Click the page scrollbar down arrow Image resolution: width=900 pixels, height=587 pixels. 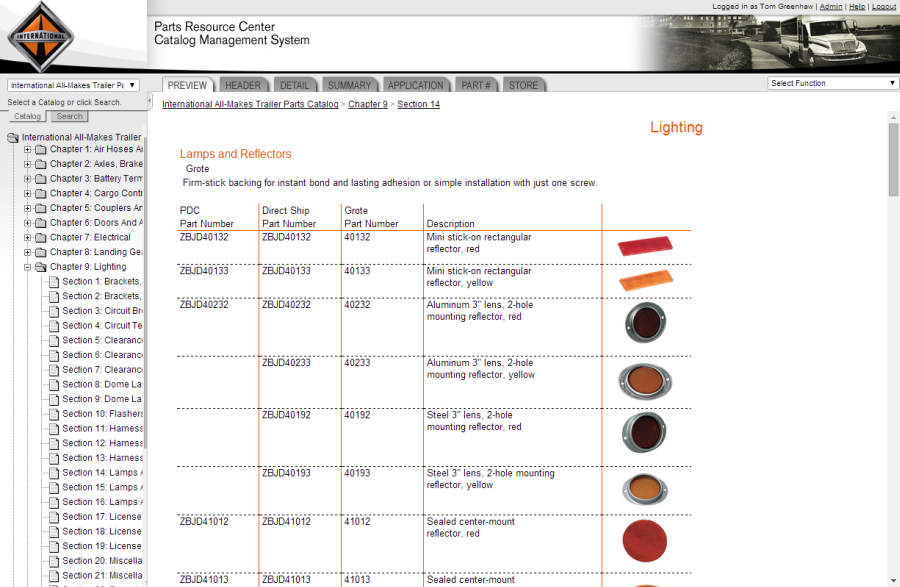point(893,581)
